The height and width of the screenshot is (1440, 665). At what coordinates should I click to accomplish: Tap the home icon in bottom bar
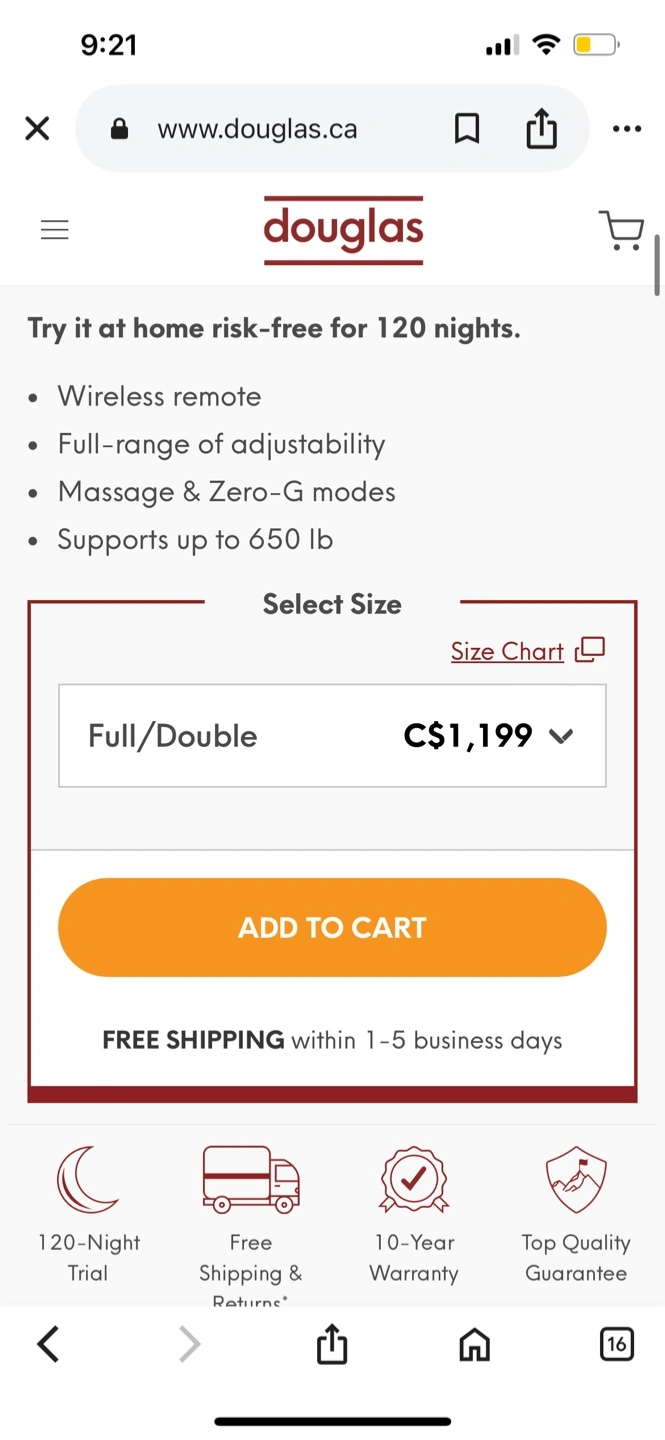[x=474, y=1345]
